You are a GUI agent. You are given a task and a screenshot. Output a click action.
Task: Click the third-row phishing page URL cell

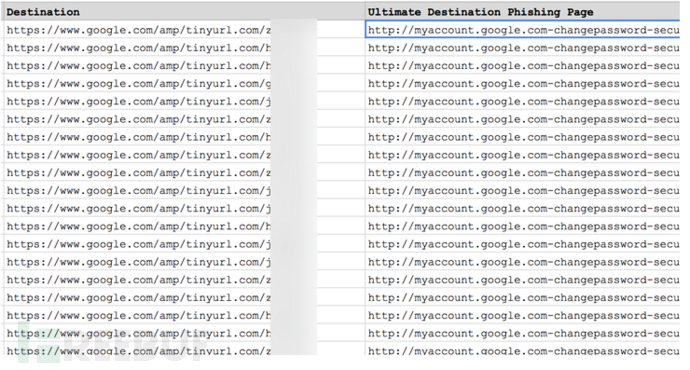pyautogui.click(x=523, y=66)
